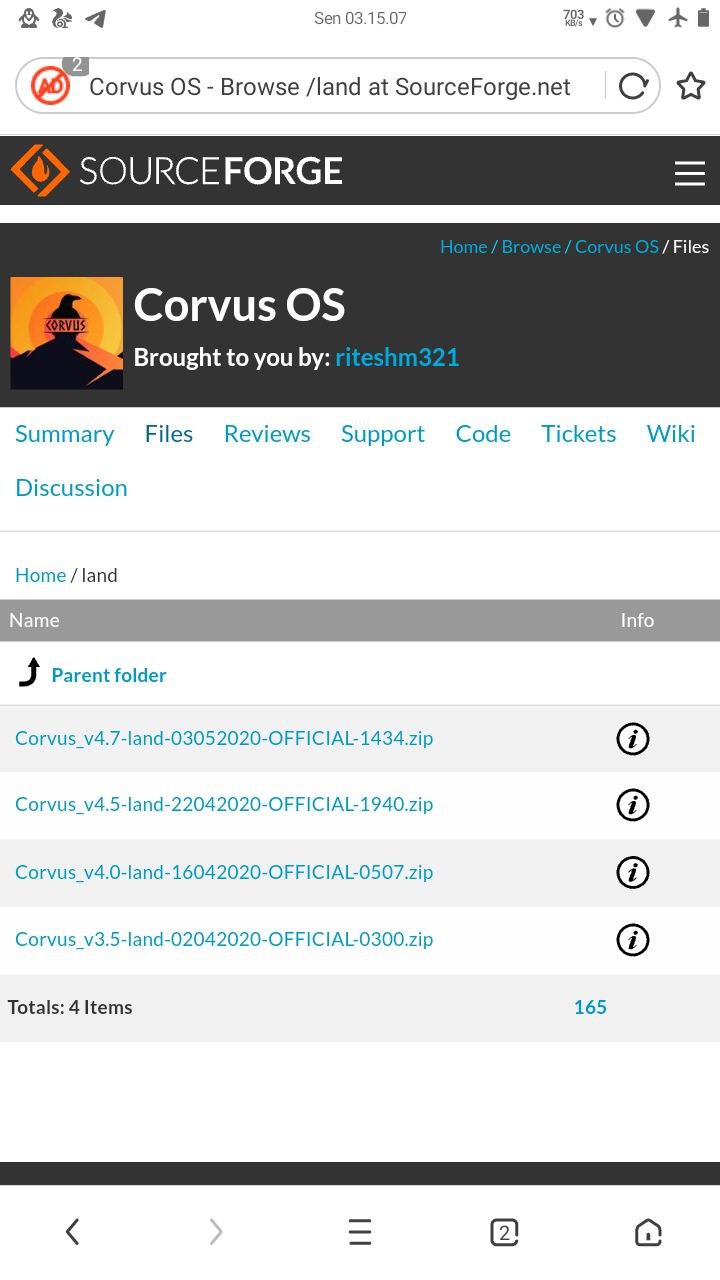720x1280 pixels.
Task: Click Home link above file list
Action: click(x=40, y=575)
